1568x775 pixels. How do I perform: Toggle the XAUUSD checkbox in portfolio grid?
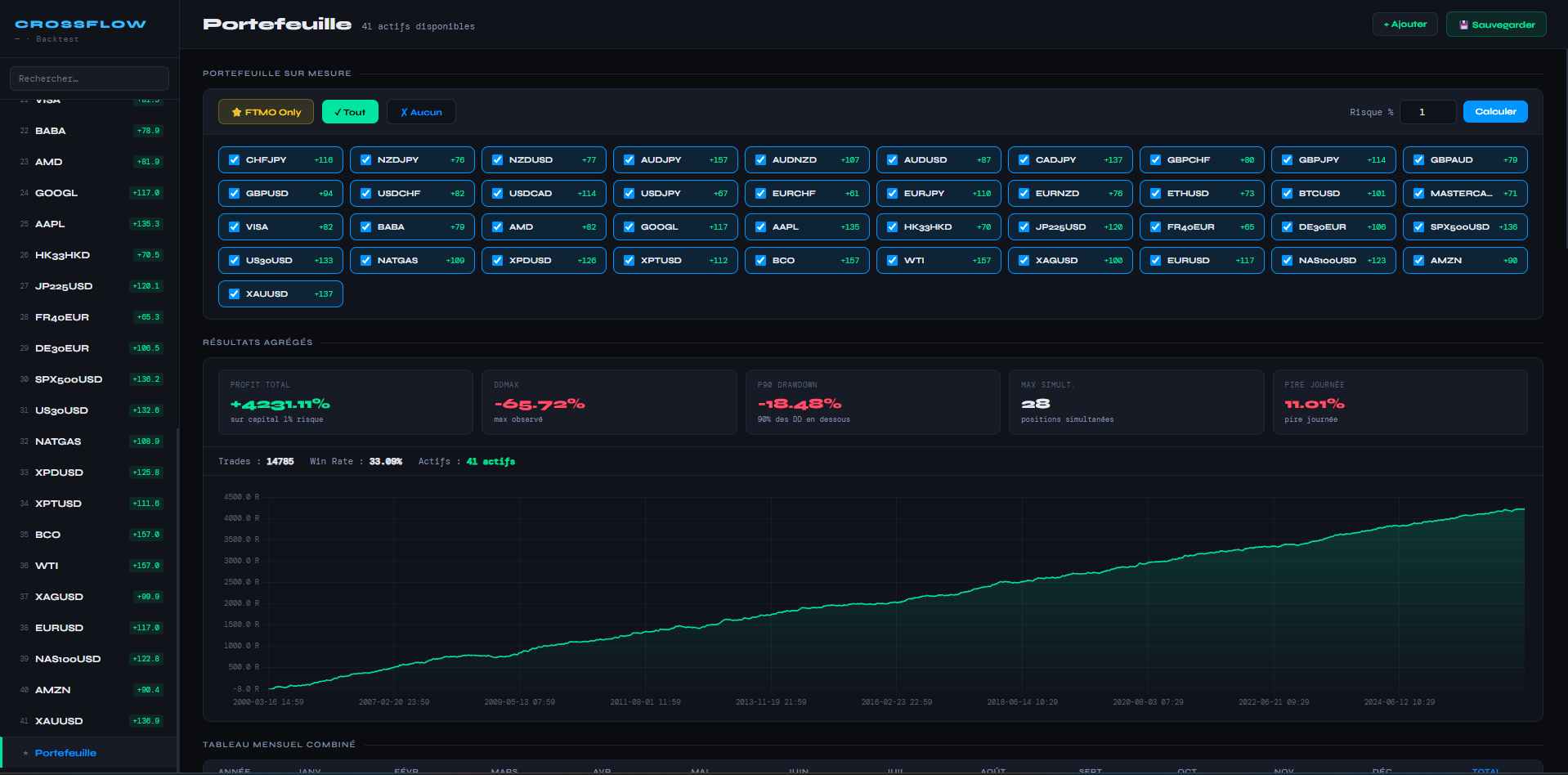[235, 294]
